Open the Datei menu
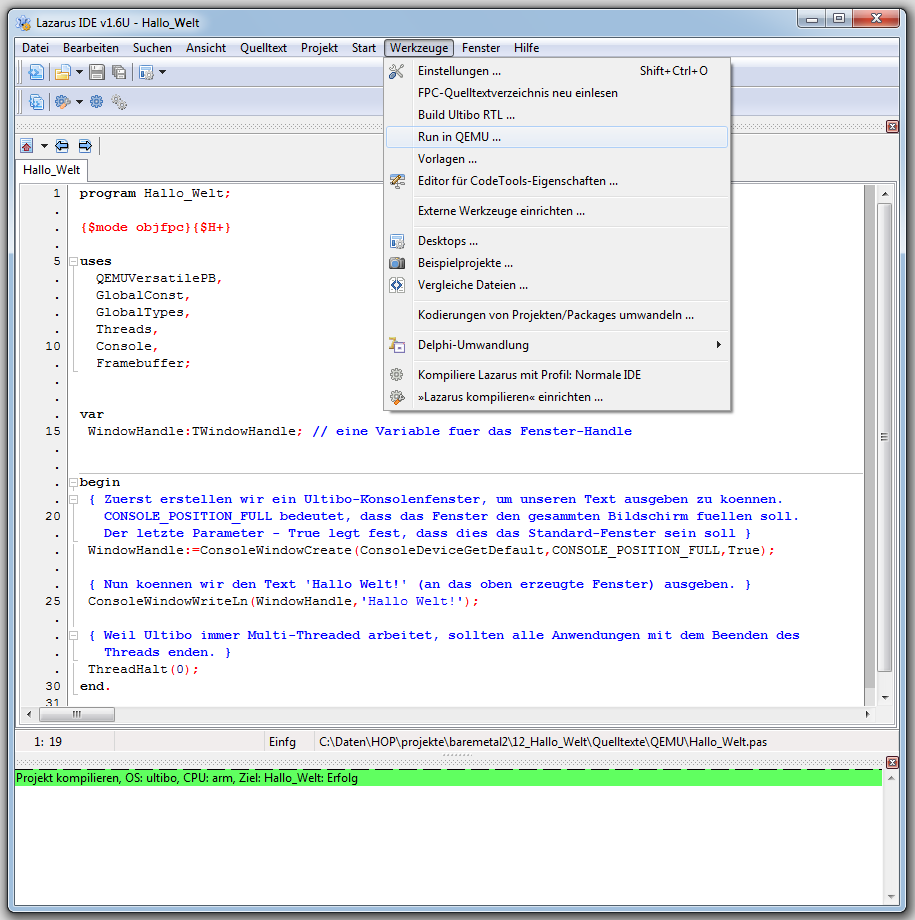This screenshot has width=915, height=920. (x=35, y=48)
